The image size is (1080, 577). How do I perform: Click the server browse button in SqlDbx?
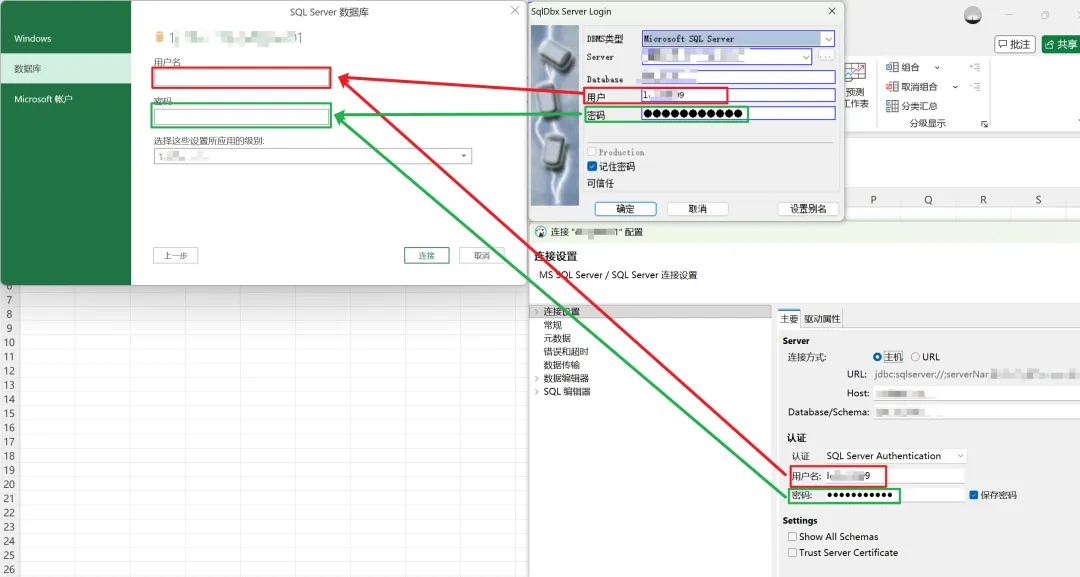826,56
